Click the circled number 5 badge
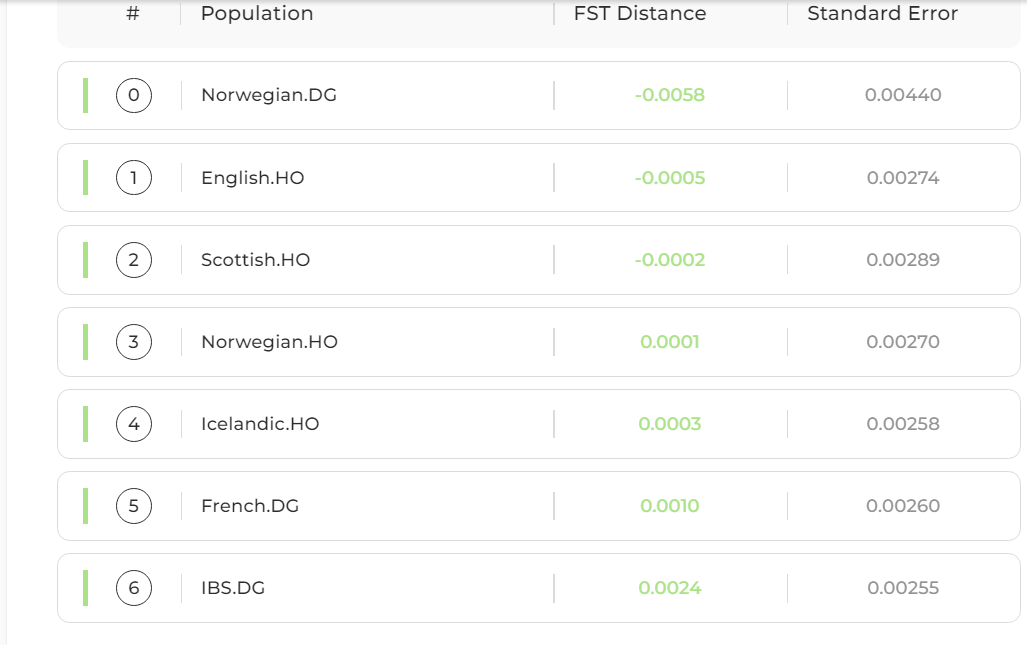The width and height of the screenshot is (1027, 645). [134, 506]
